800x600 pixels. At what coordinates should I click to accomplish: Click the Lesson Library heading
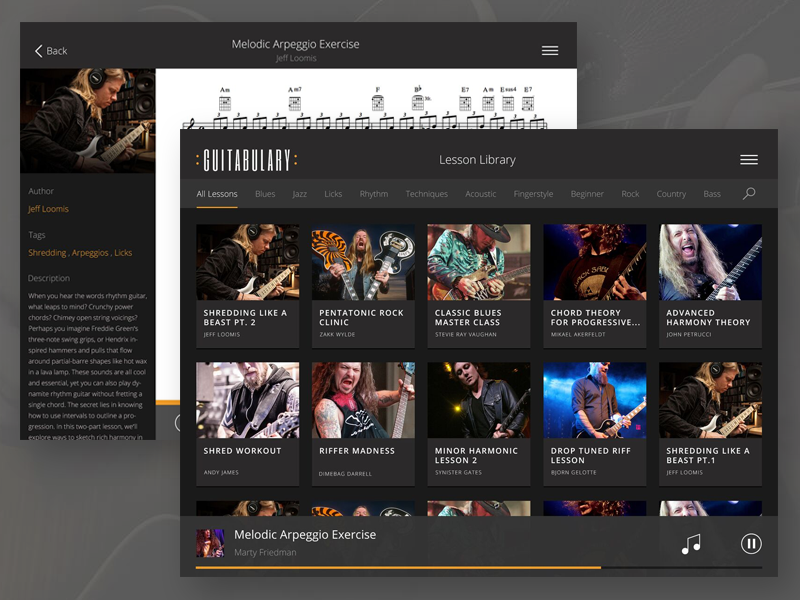(478, 160)
